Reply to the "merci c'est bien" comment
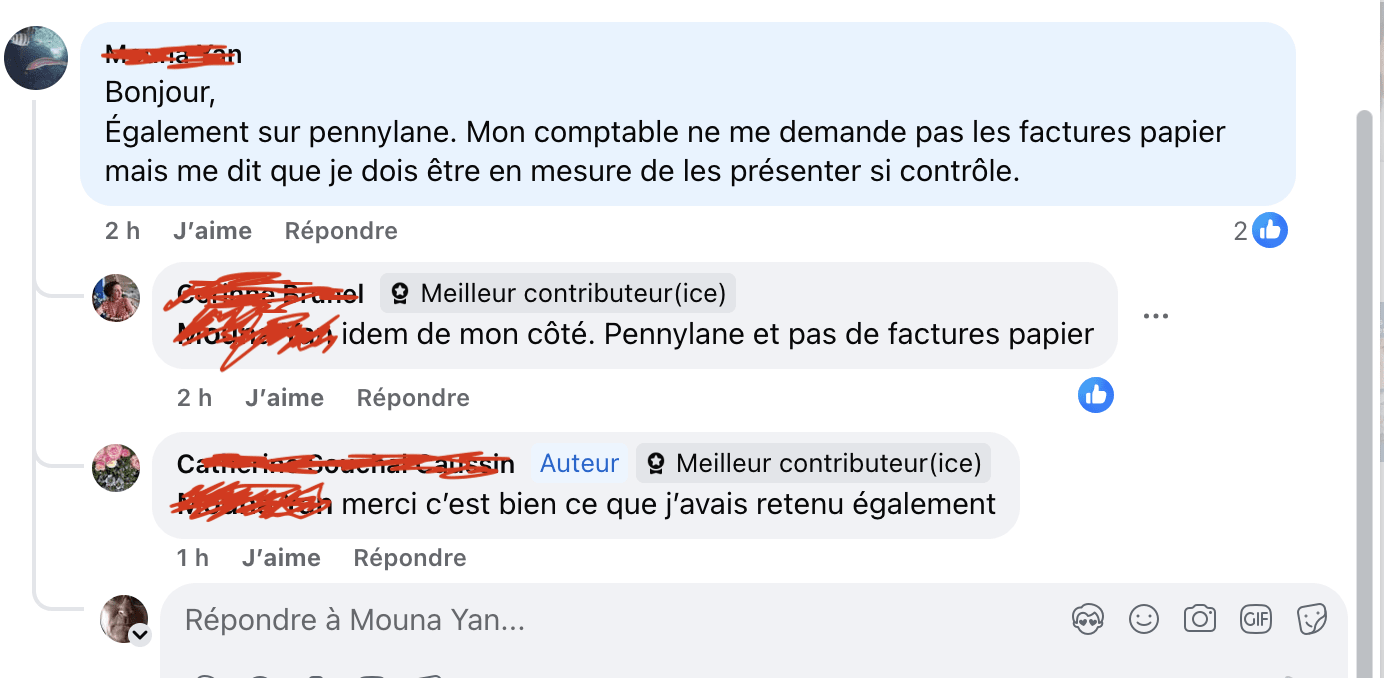Image resolution: width=1384 pixels, height=678 pixels. point(410,558)
